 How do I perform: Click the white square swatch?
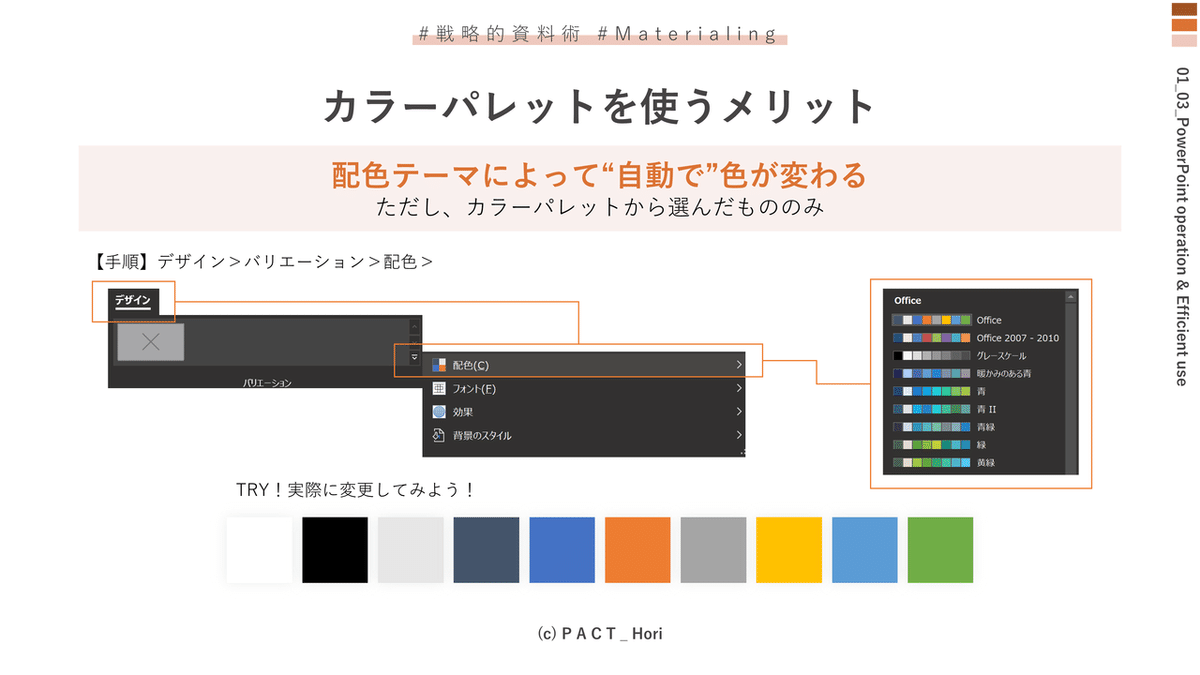pyautogui.click(x=259, y=550)
